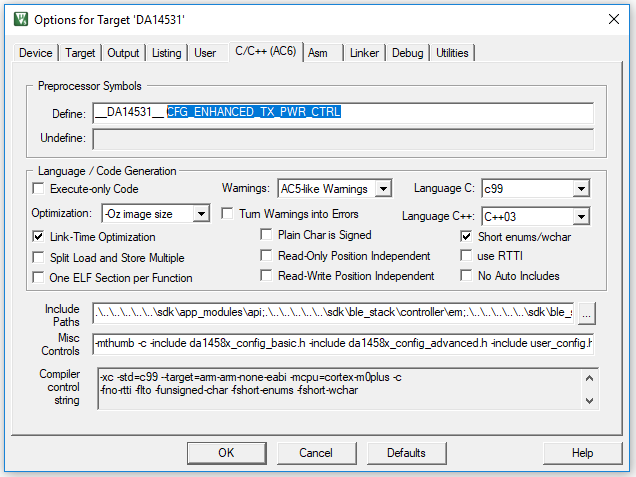
Task: Open the Optimization level dropdown
Action: tap(201, 213)
